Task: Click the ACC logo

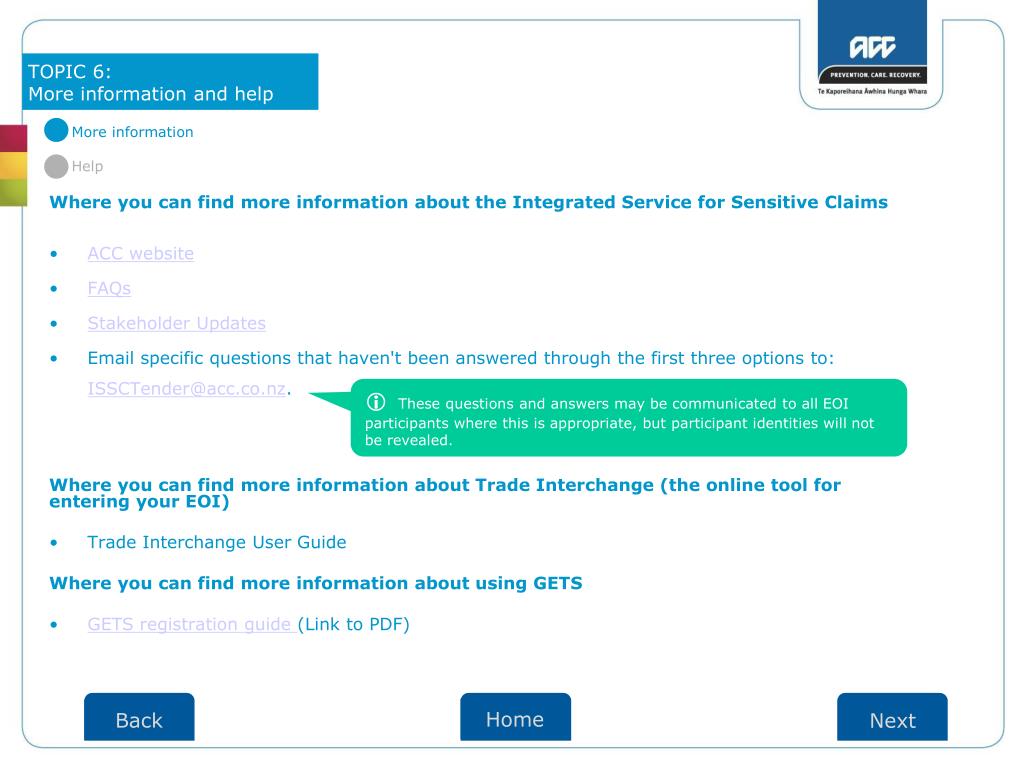Action: [x=872, y=49]
